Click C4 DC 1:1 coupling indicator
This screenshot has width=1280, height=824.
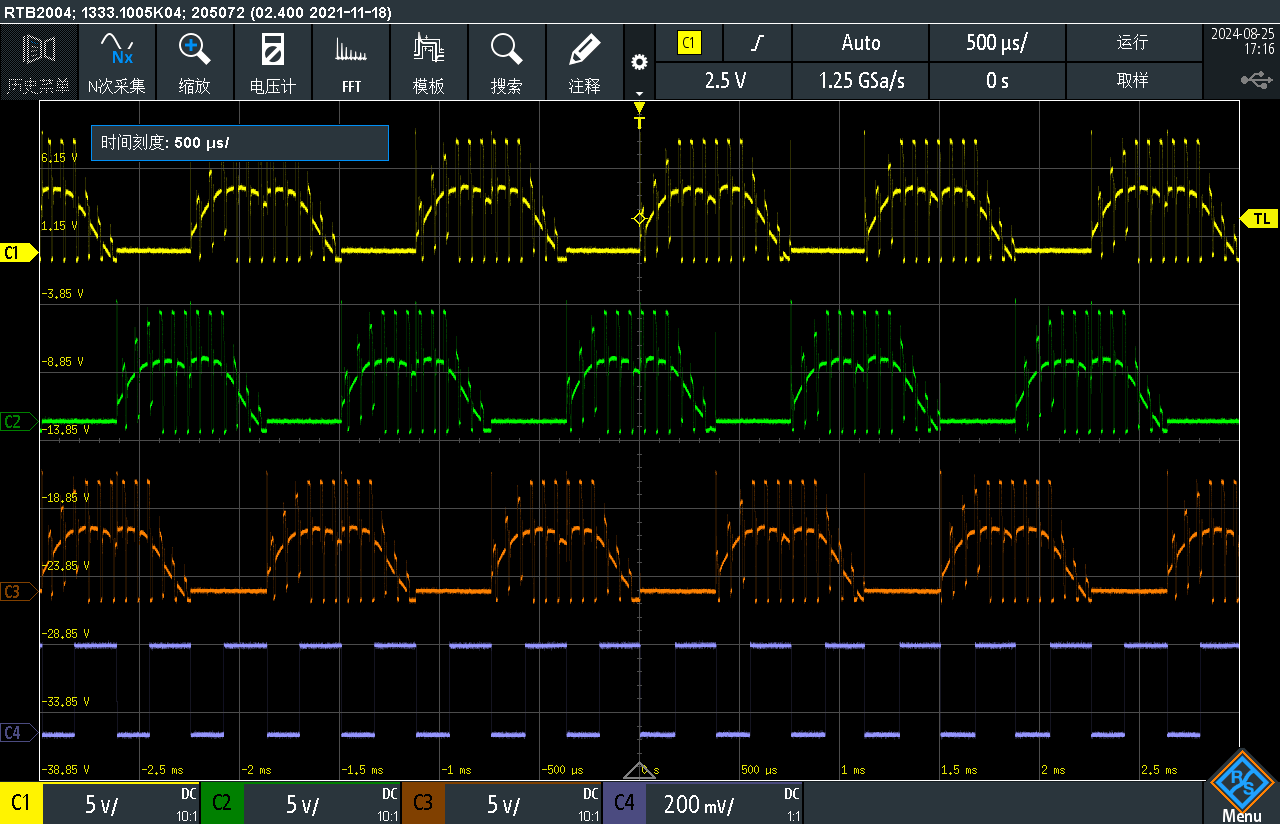(790, 803)
